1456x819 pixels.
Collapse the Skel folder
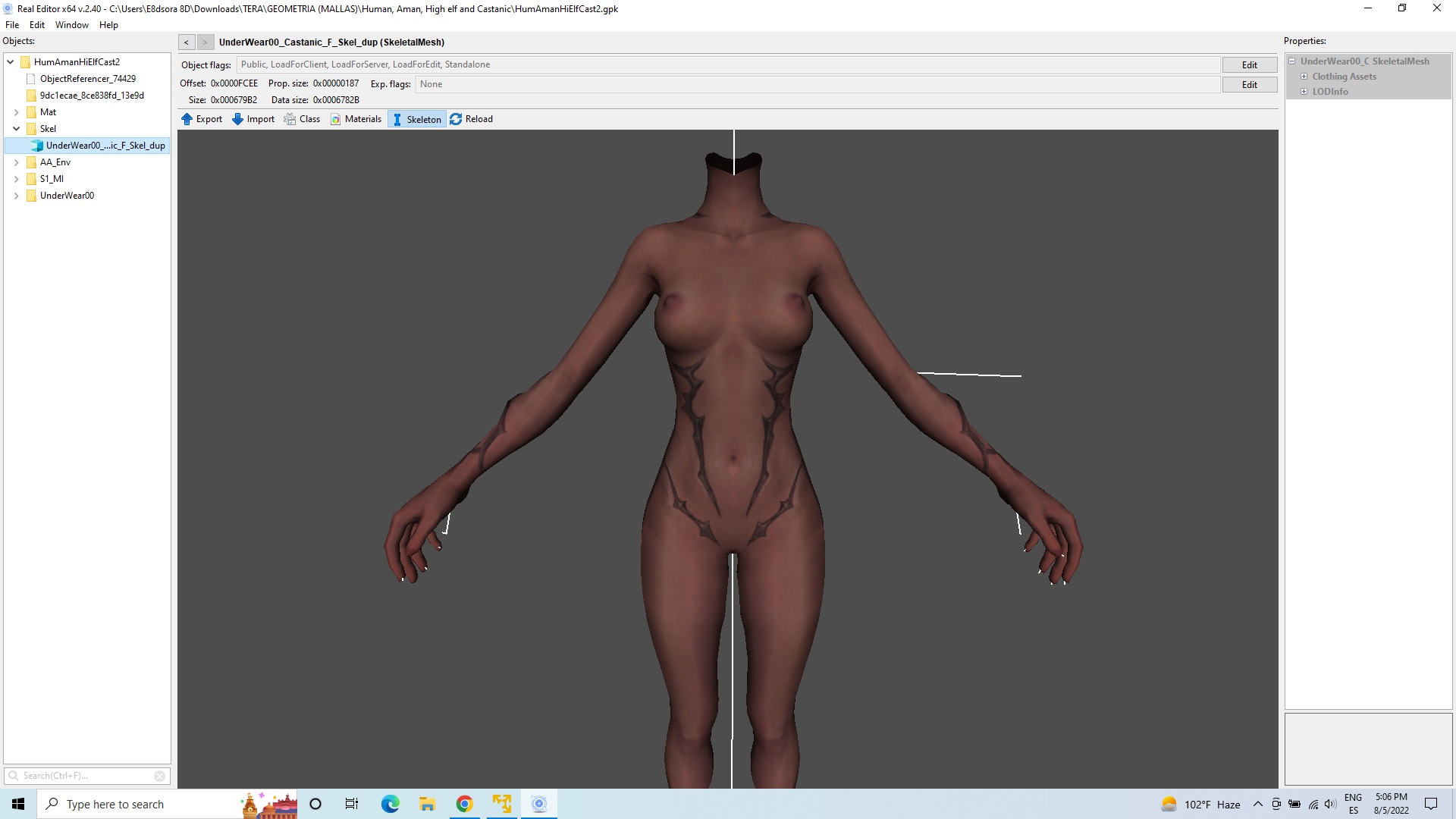(16, 129)
